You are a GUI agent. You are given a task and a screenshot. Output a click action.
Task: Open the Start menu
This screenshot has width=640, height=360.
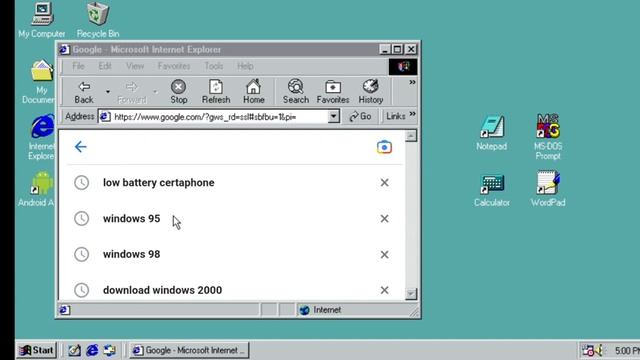point(36,350)
